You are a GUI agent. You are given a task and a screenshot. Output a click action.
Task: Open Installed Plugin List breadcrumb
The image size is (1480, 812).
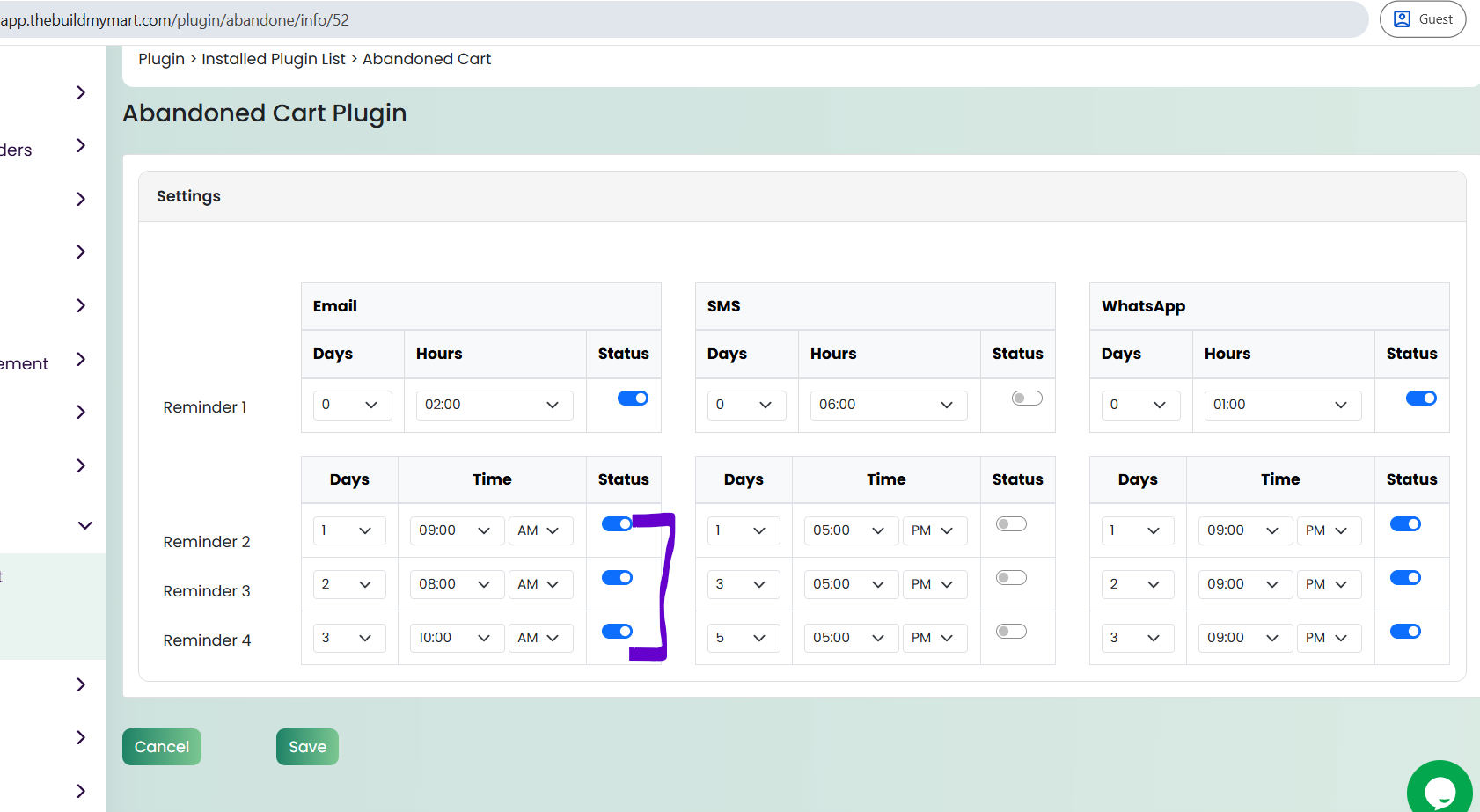coord(274,59)
